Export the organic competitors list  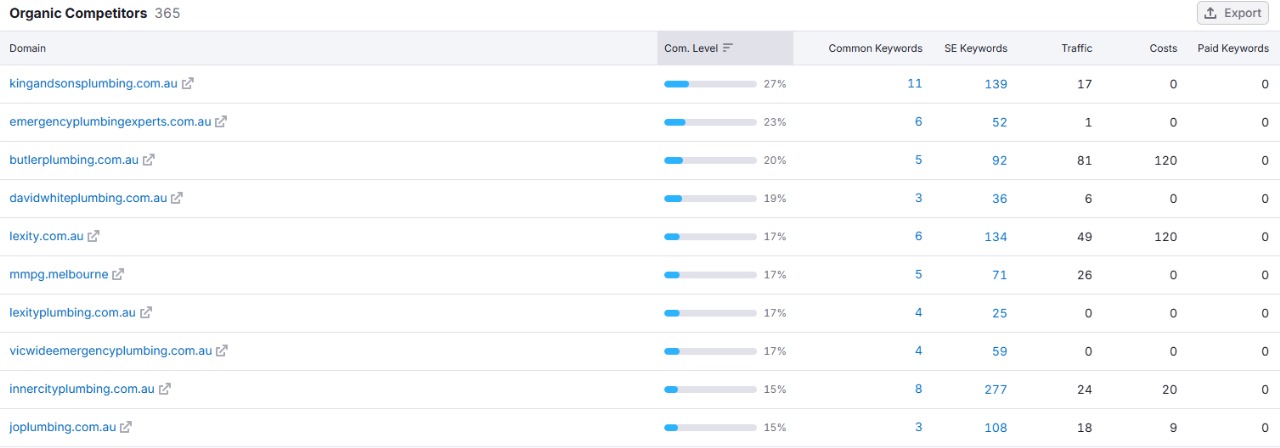pos(1233,13)
